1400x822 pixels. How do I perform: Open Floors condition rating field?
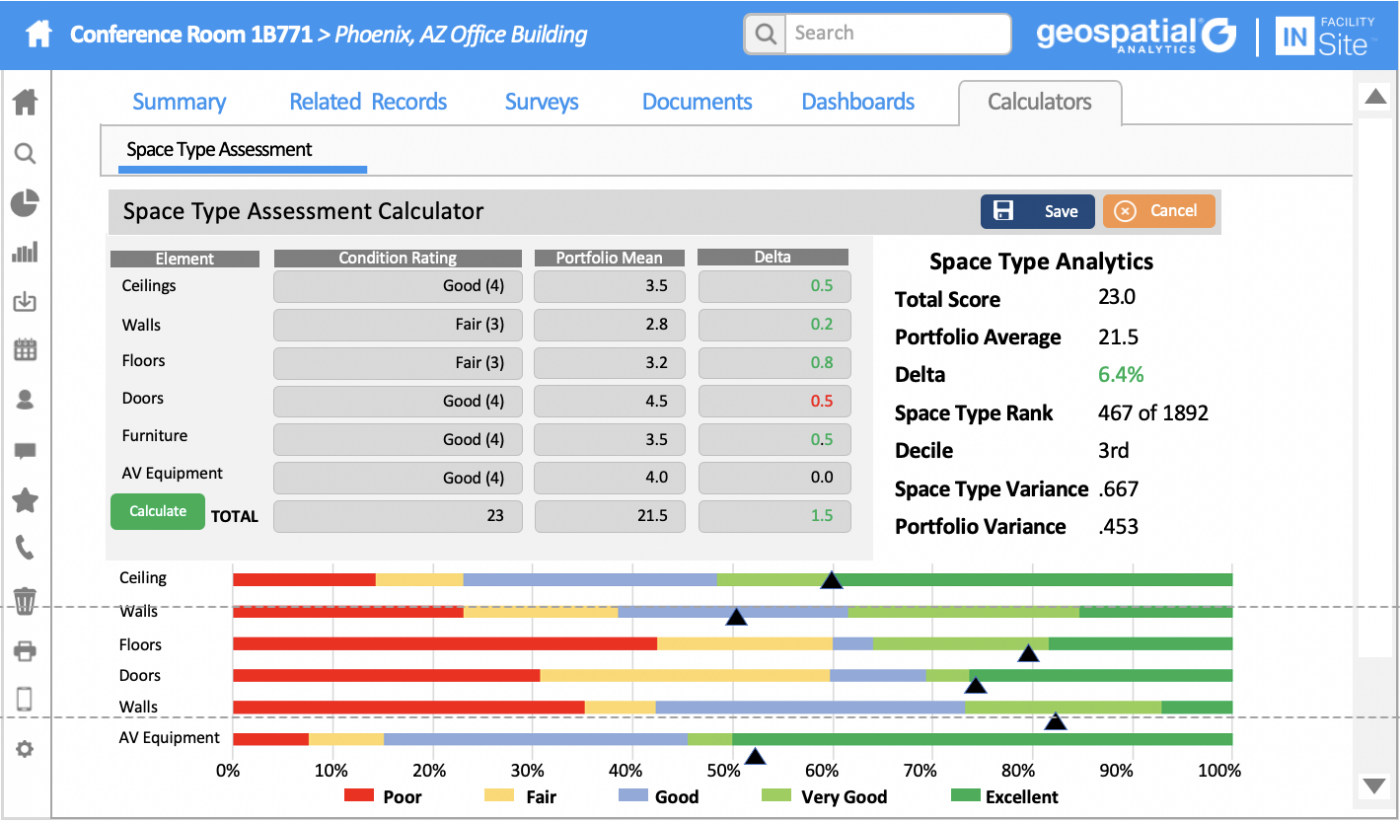(398, 362)
